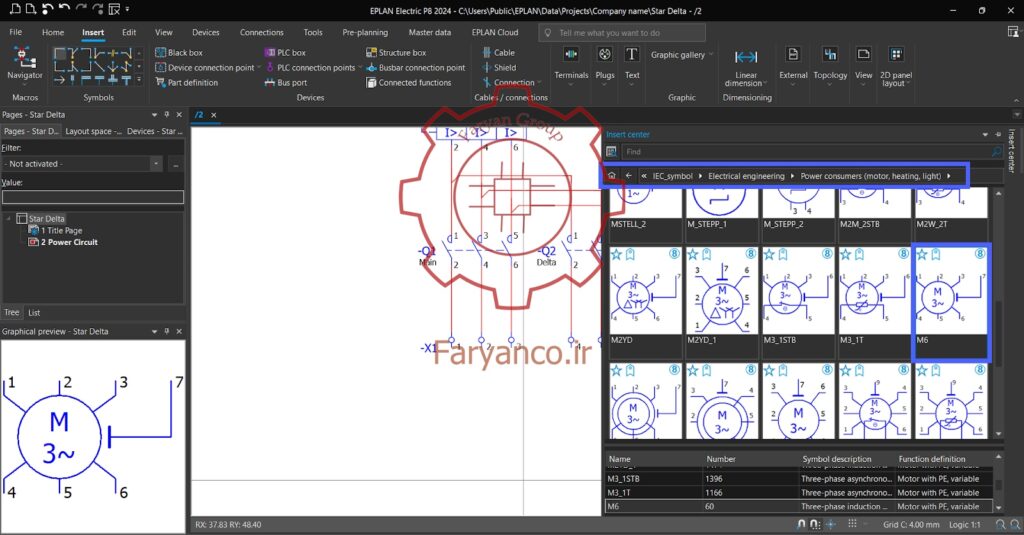
Task: Switch to the Devices ribbon tab
Action: point(206,32)
